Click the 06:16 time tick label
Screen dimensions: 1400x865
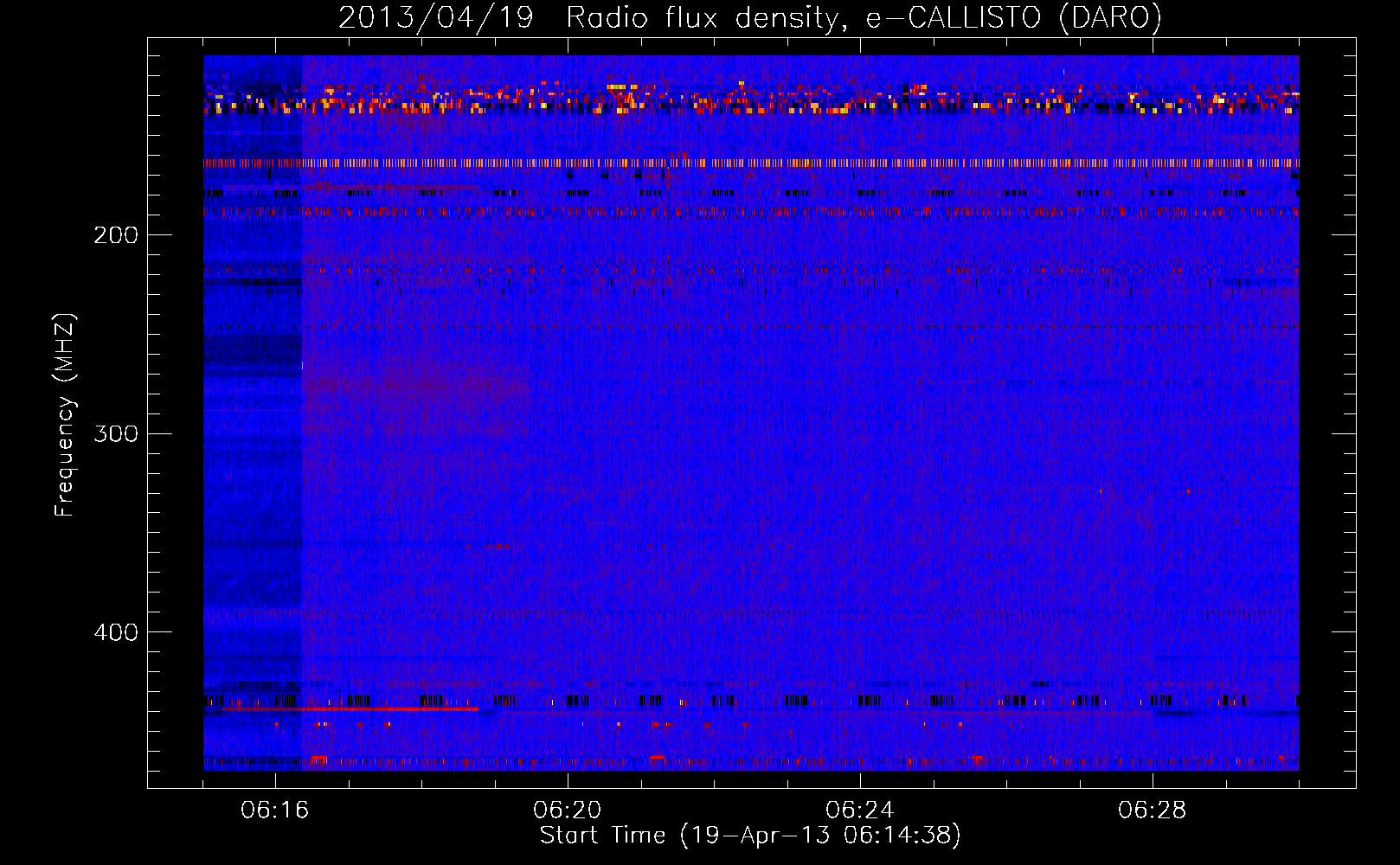click(x=275, y=810)
